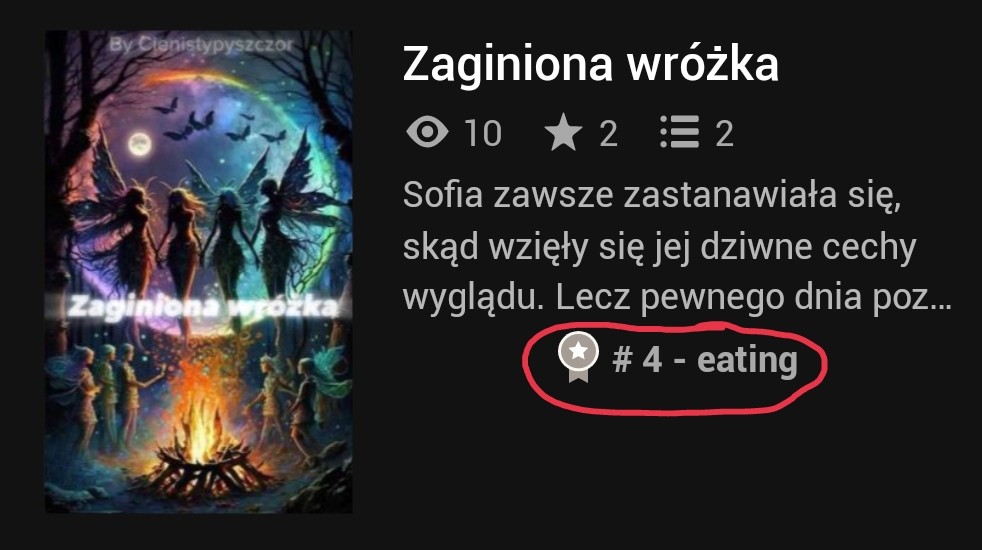Click the eye reads icon
Image resolution: width=982 pixels, height=550 pixels.
427,132
